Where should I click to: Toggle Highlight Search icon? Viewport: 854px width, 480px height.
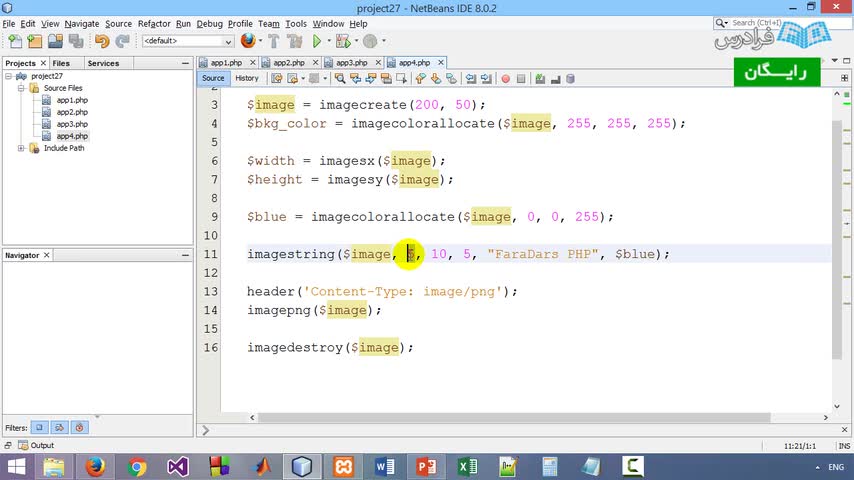(386, 79)
